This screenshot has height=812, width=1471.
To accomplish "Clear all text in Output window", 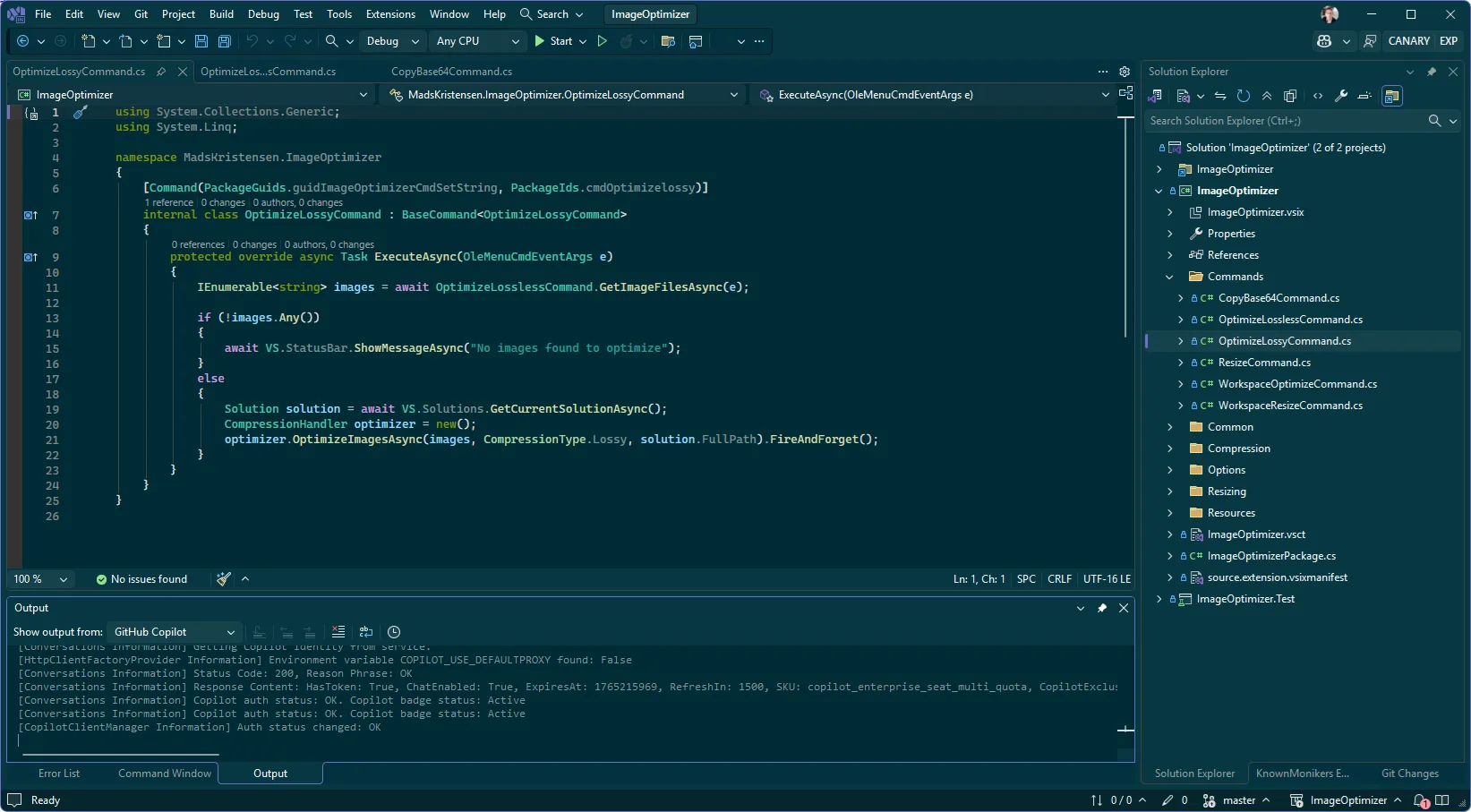I will point(338,632).
